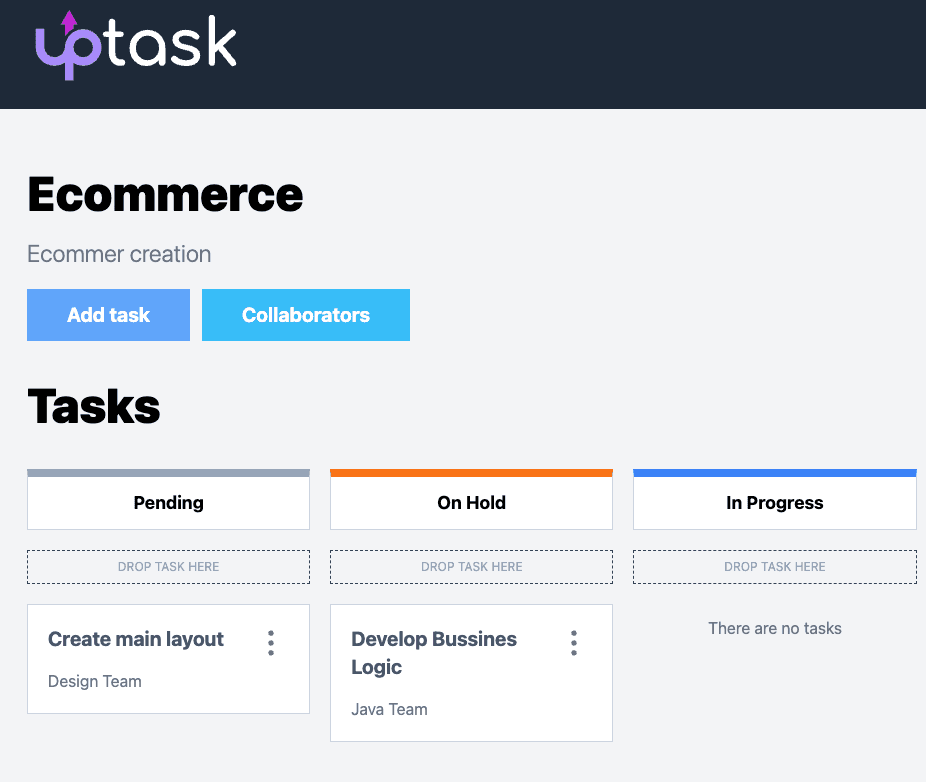Viewport: 926px width, 782px height.
Task: Open the Collaborators view
Action: pos(306,314)
